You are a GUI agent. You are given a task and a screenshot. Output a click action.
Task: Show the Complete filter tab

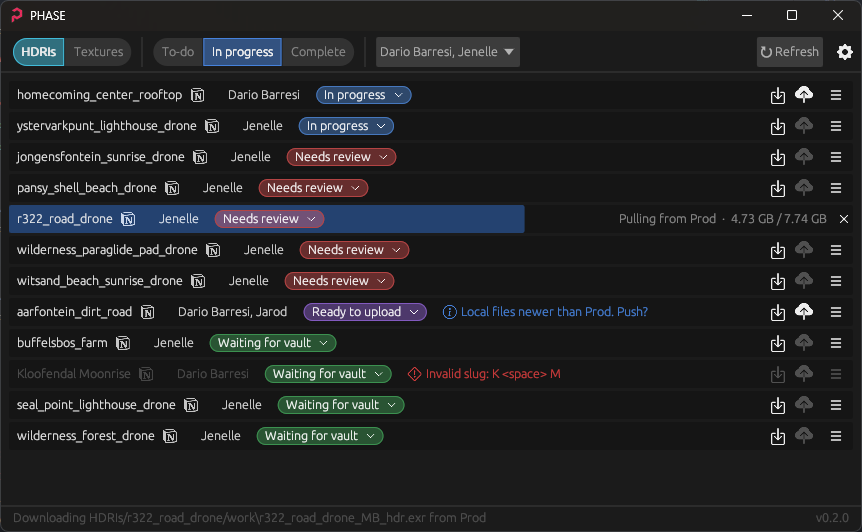point(318,52)
